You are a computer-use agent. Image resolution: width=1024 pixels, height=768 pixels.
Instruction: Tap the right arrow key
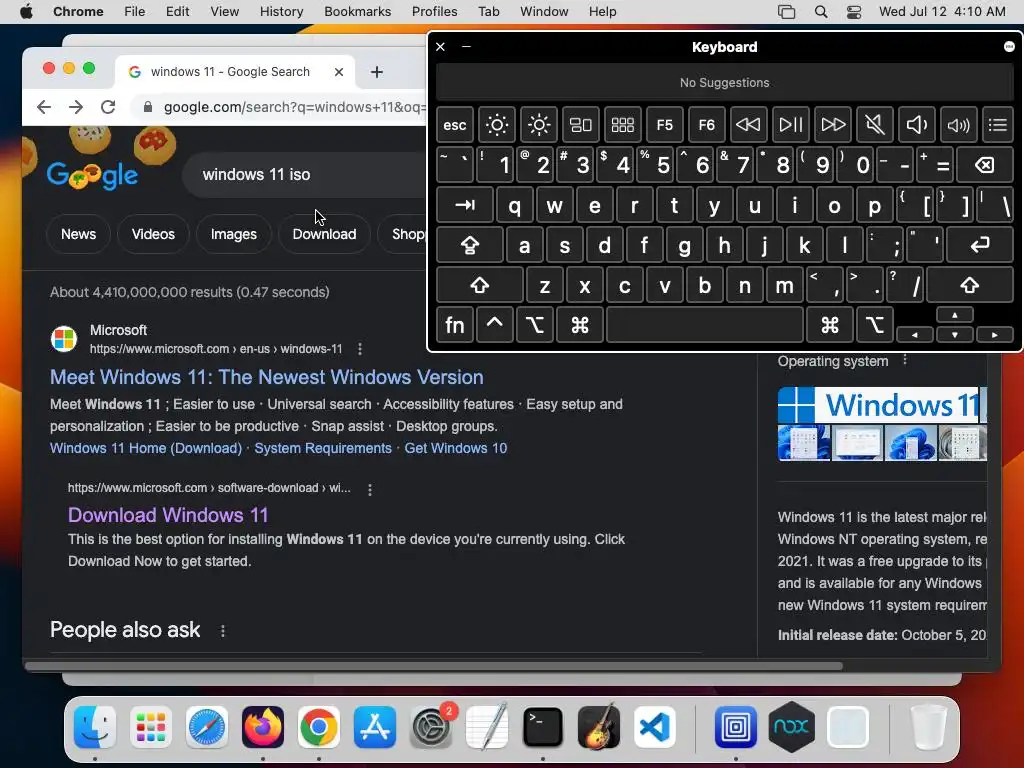point(995,335)
